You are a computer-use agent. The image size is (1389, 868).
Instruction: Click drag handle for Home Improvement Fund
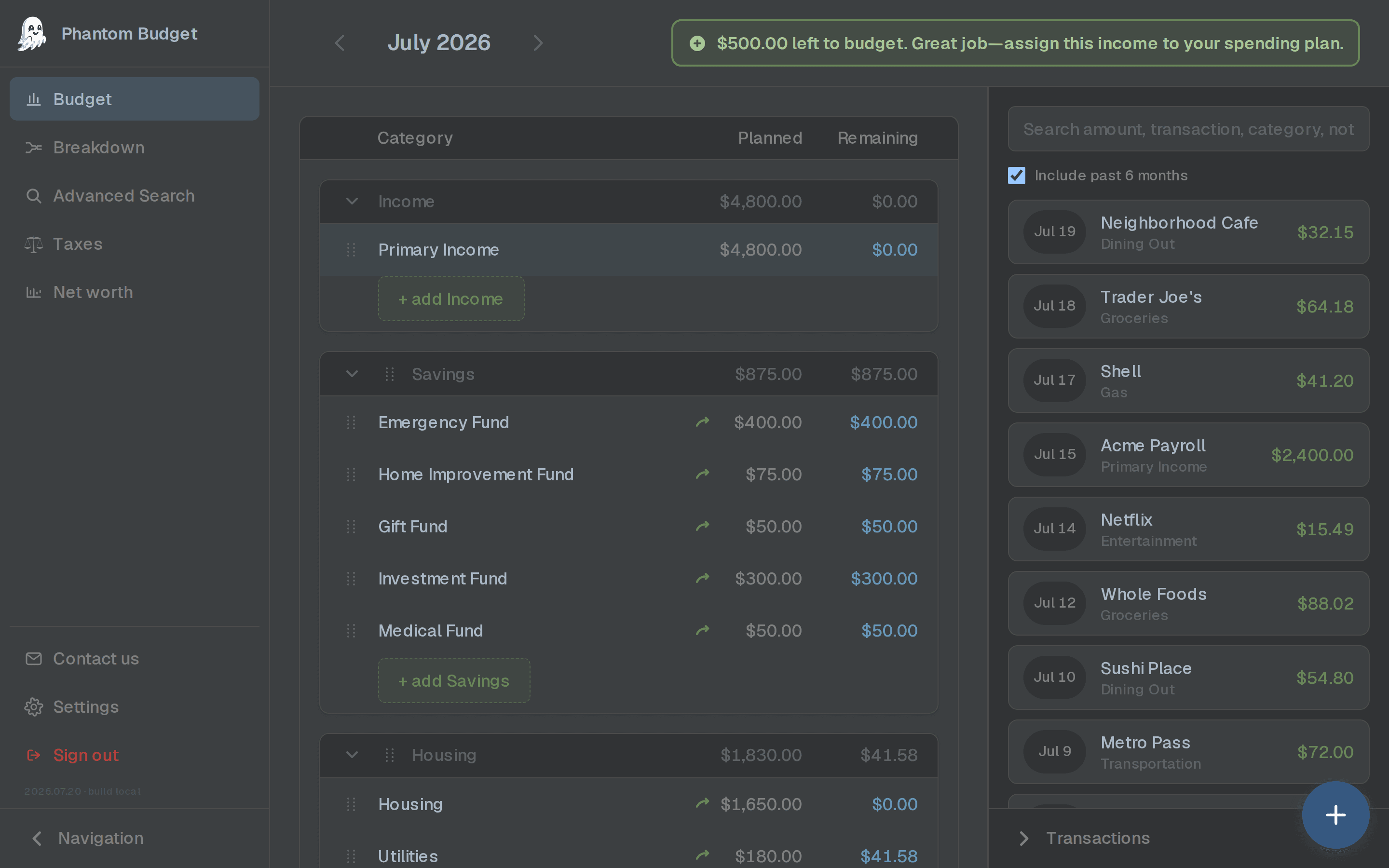tap(351, 475)
